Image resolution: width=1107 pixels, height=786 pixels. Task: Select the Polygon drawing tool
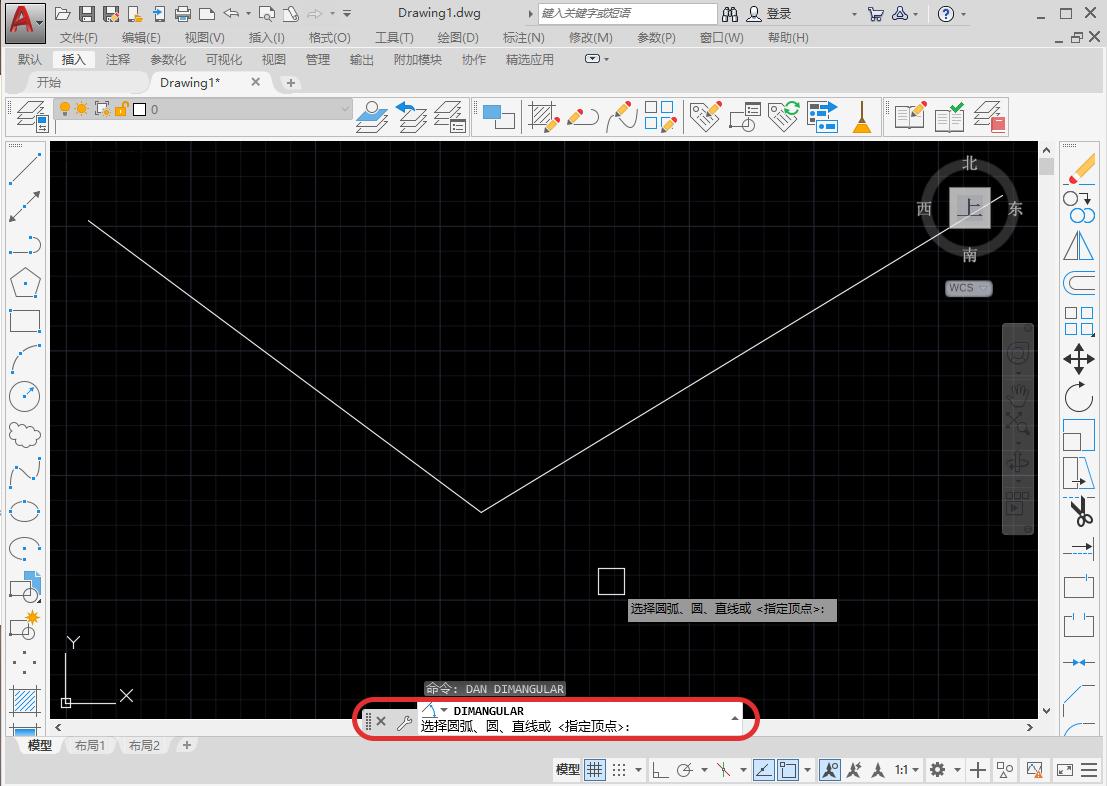pyautogui.click(x=24, y=283)
